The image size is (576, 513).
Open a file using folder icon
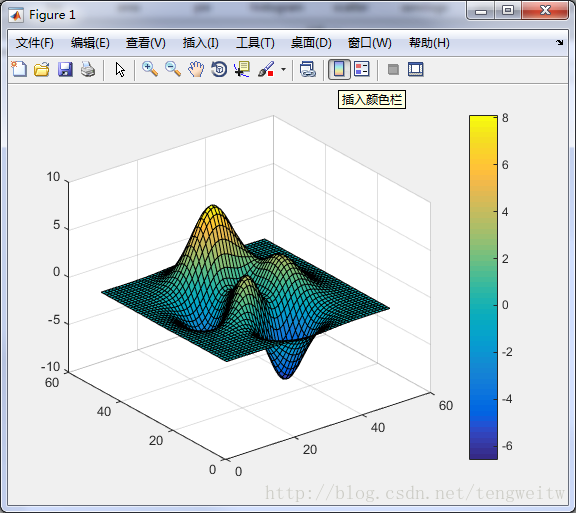[x=42, y=69]
